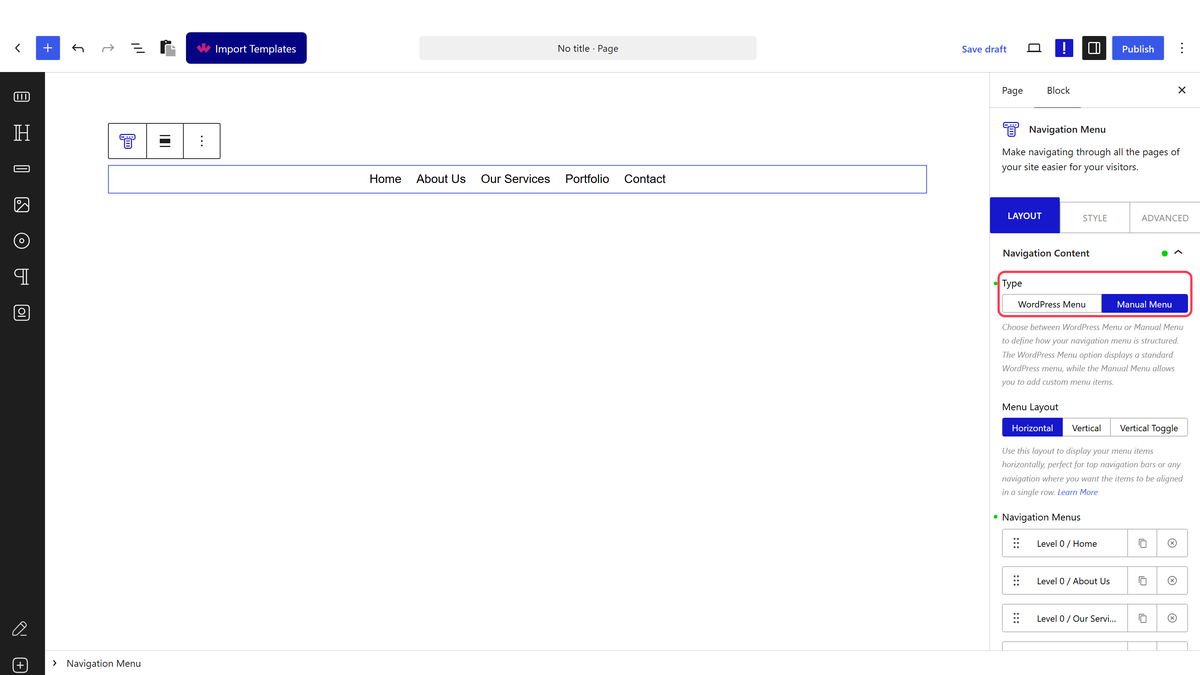Collapse the Navigation Content section
Screen dimensions: 1200x675
point(1178,253)
